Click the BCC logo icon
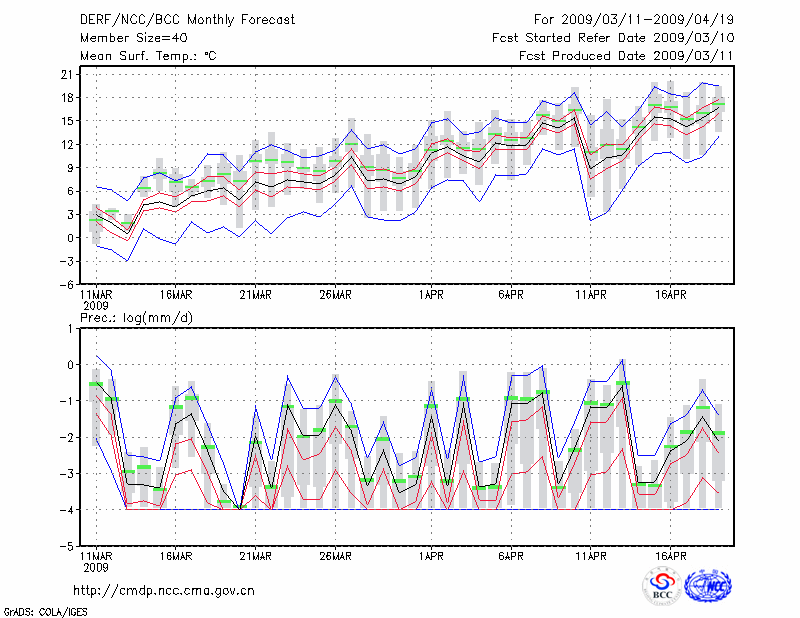 point(662,586)
